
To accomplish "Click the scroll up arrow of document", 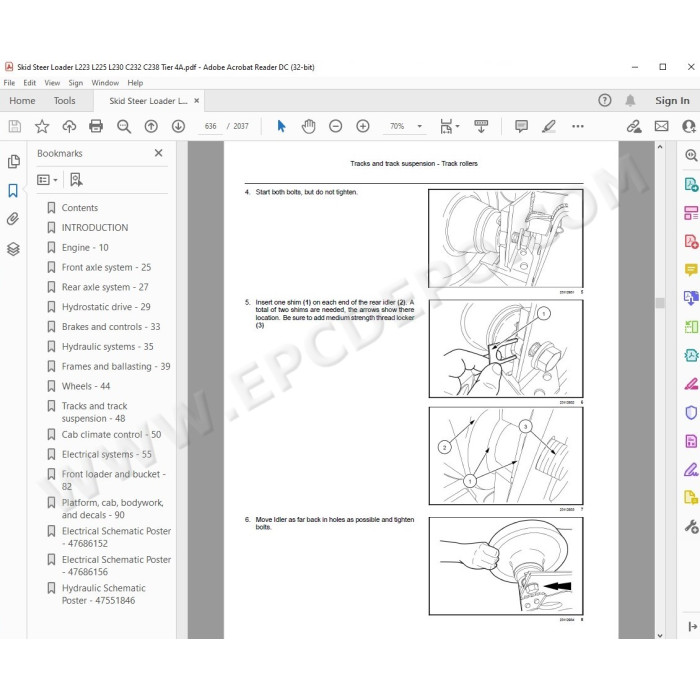I will pyautogui.click(x=660, y=146).
